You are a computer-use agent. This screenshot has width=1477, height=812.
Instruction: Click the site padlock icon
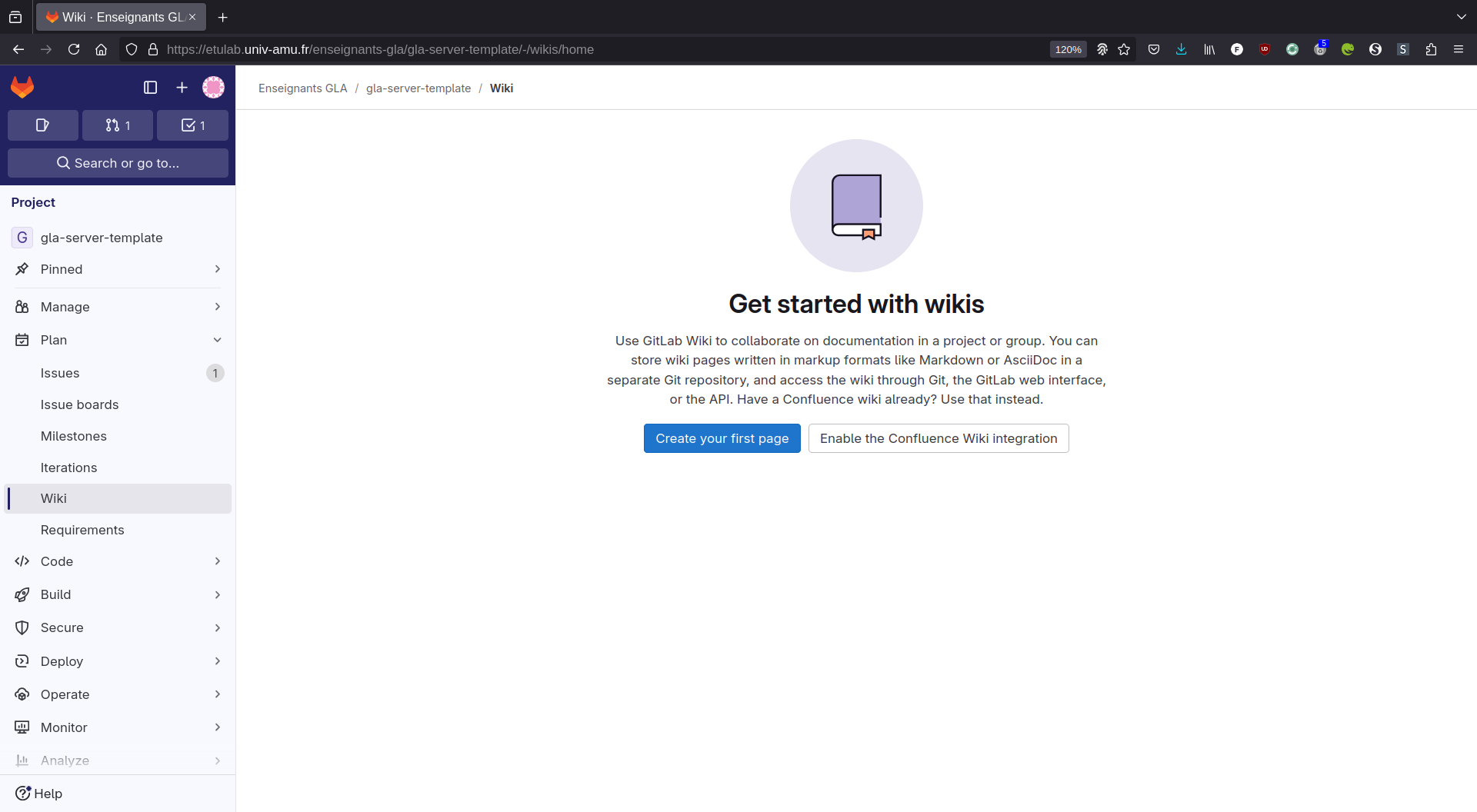pos(153,49)
